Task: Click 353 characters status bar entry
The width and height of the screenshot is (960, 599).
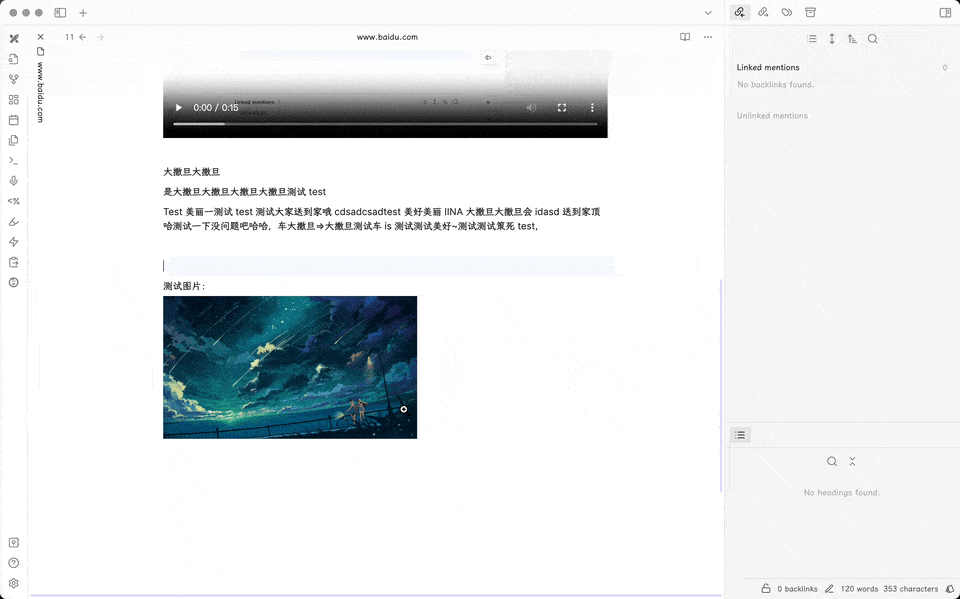Action: click(910, 589)
